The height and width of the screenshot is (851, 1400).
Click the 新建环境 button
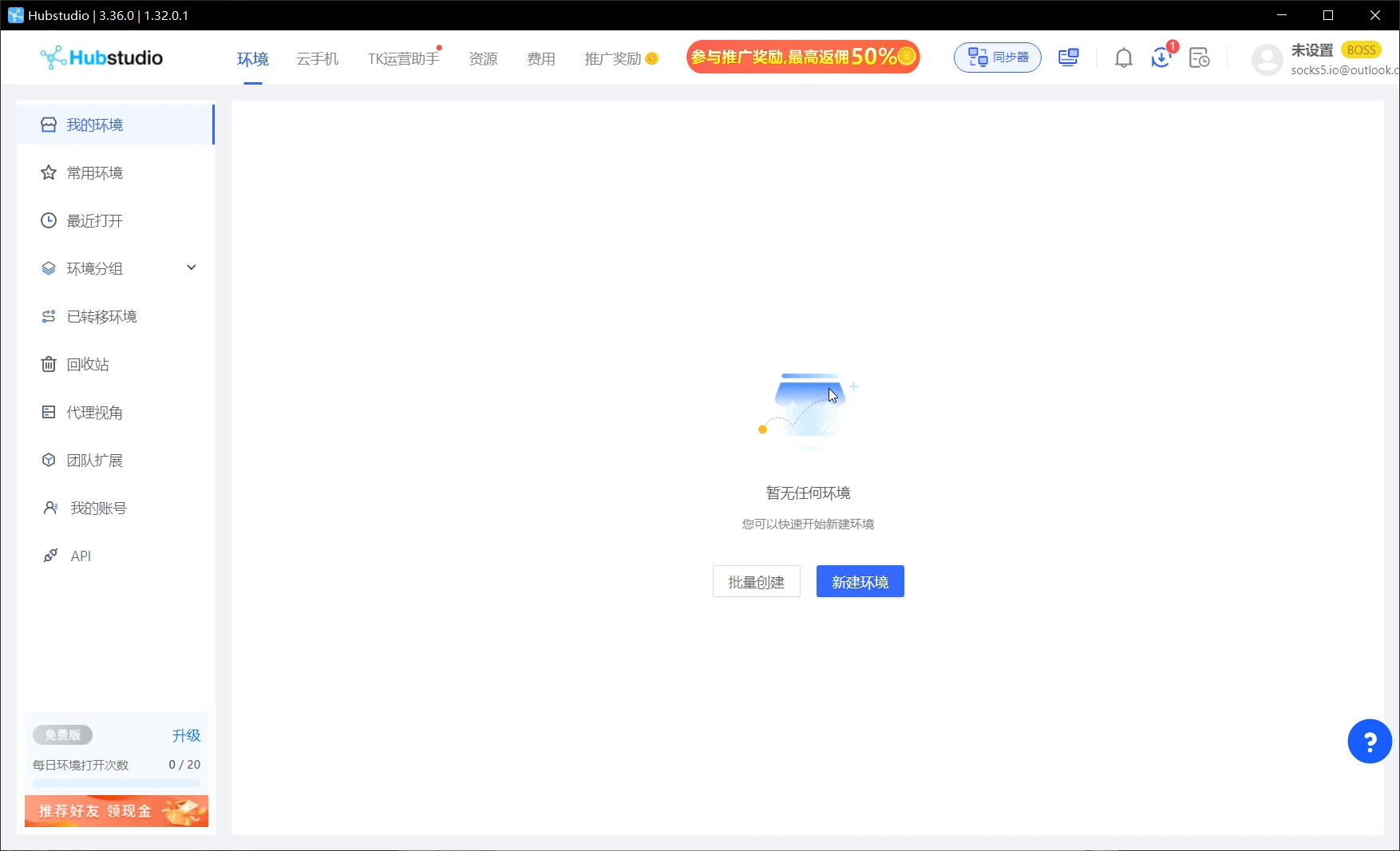point(860,582)
